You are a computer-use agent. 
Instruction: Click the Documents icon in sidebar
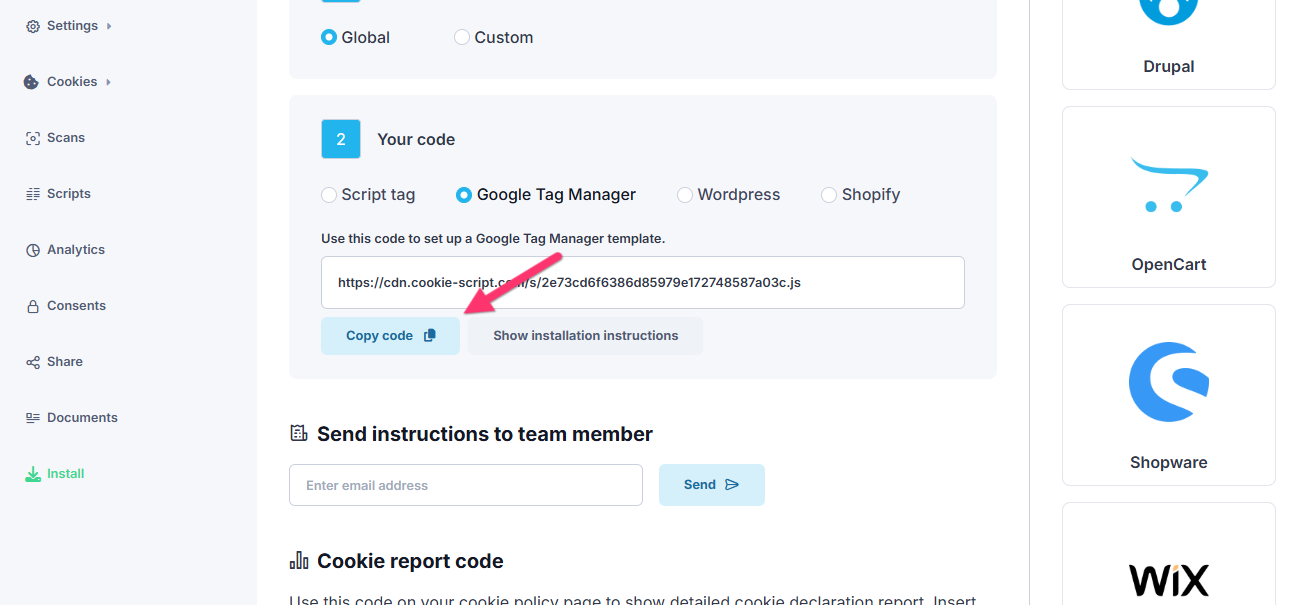coord(33,418)
